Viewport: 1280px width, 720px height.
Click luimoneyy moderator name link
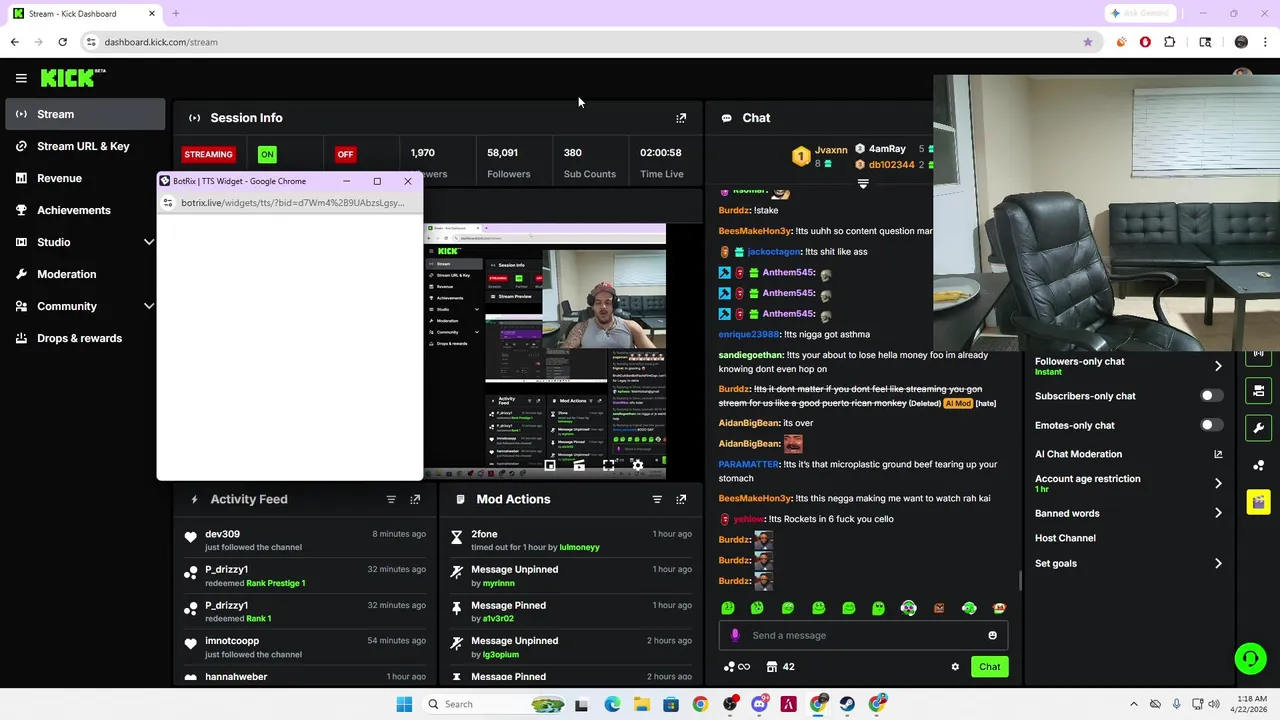pyautogui.click(x=579, y=547)
